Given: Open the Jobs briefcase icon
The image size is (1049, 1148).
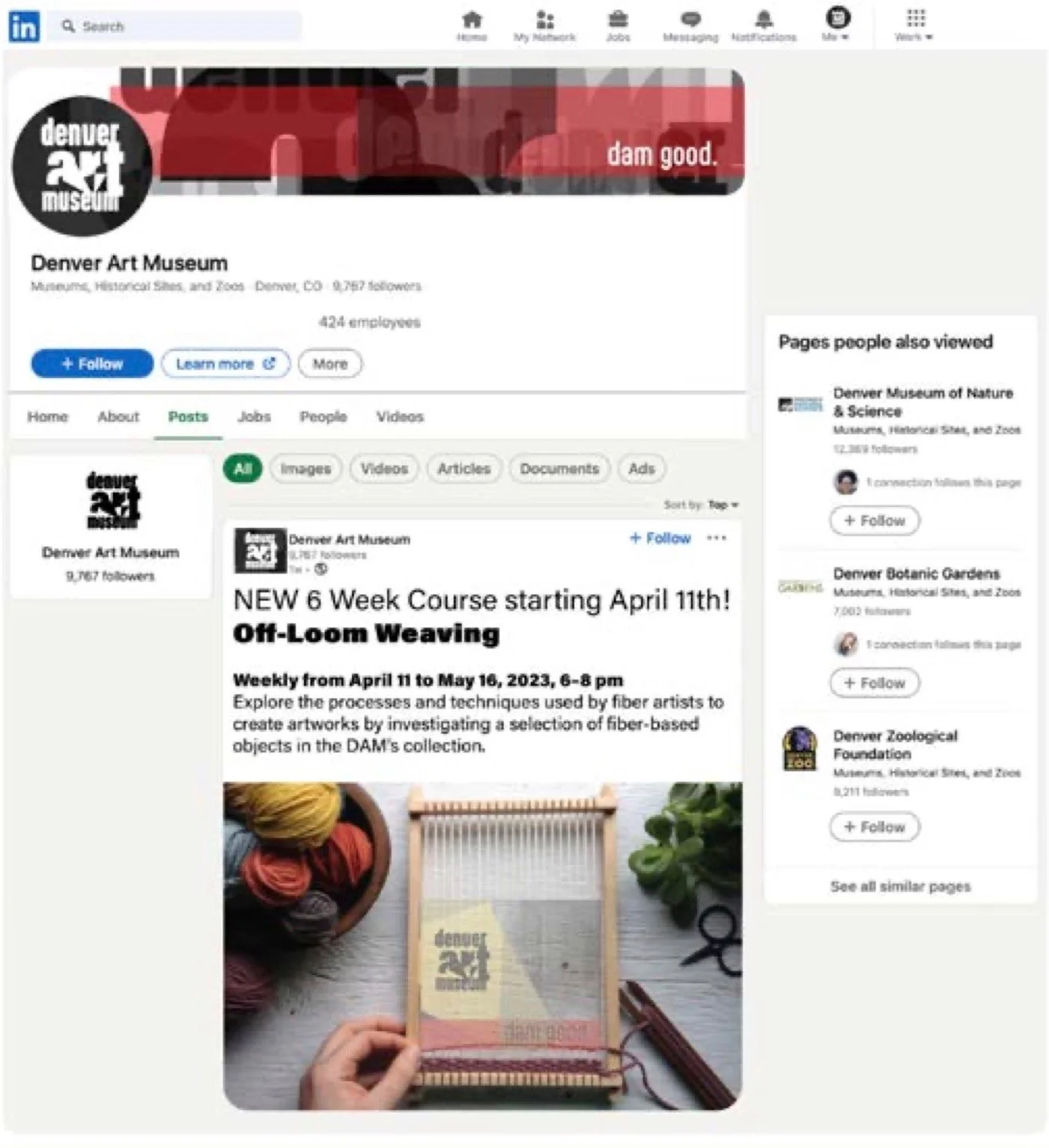Looking at the screenshot, I should point(618,19).
